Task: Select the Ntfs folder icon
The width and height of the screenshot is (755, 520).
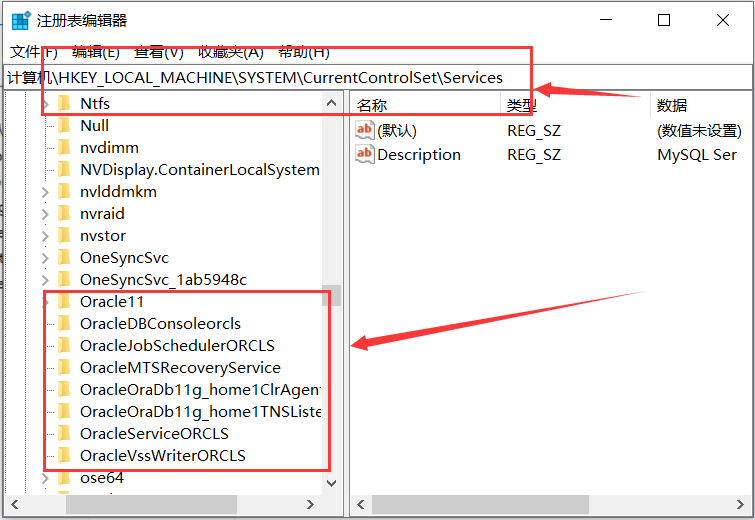Action: (x=64, y=104)
